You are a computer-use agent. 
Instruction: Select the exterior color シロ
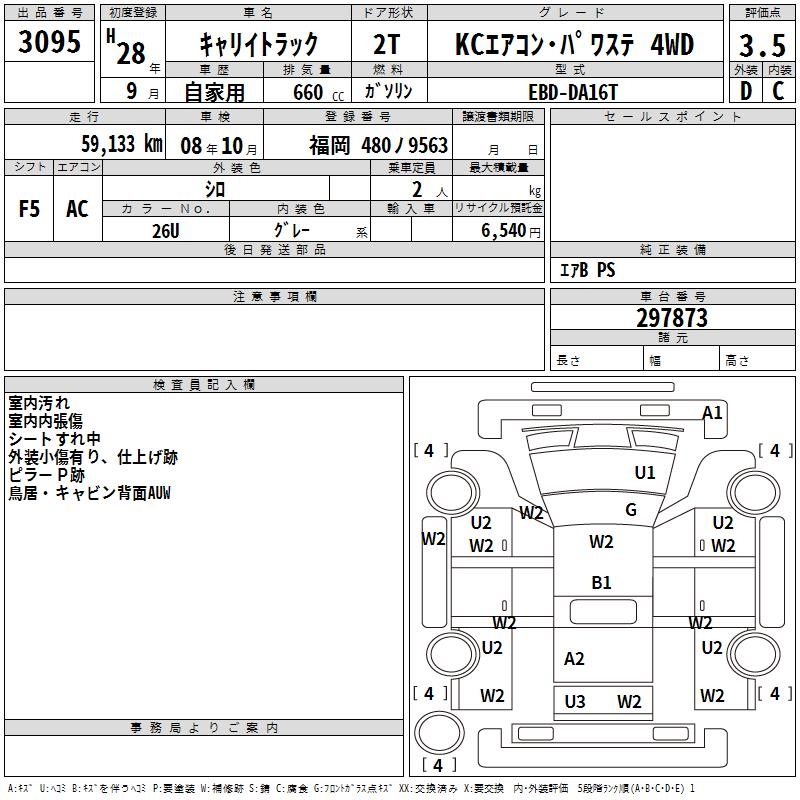[215, 189]
